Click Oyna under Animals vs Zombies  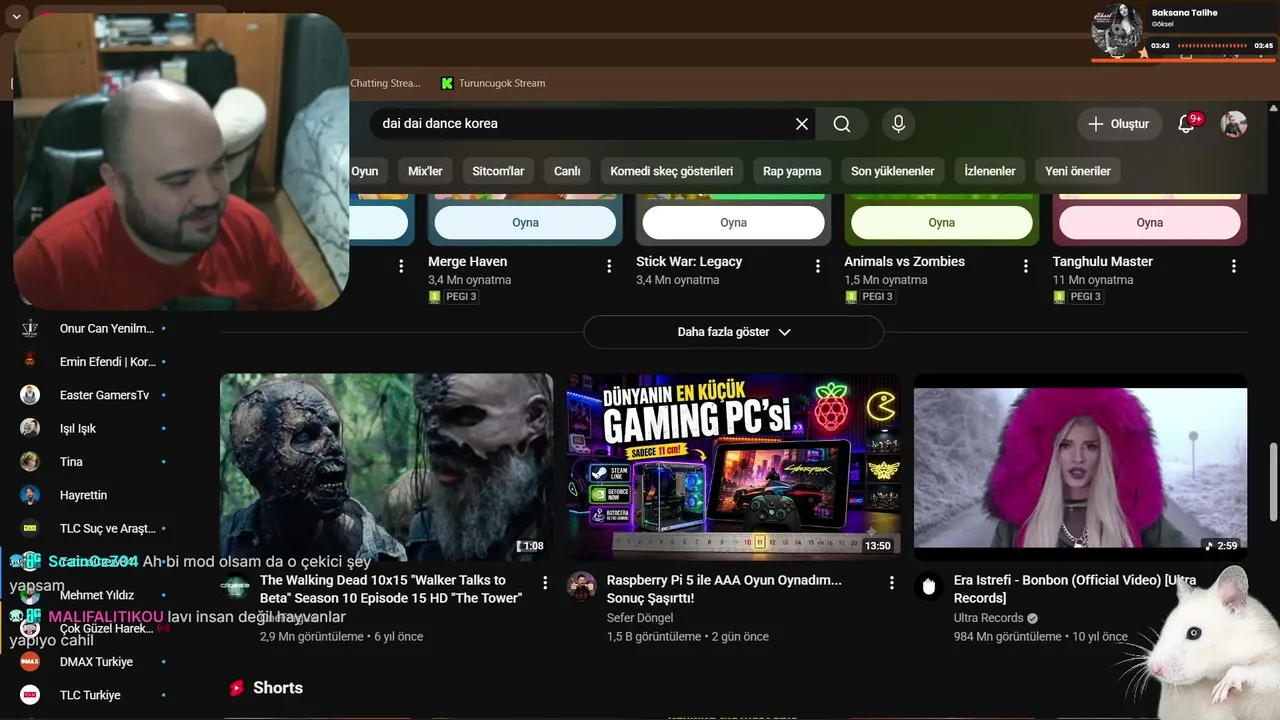[x=942, y=223]
